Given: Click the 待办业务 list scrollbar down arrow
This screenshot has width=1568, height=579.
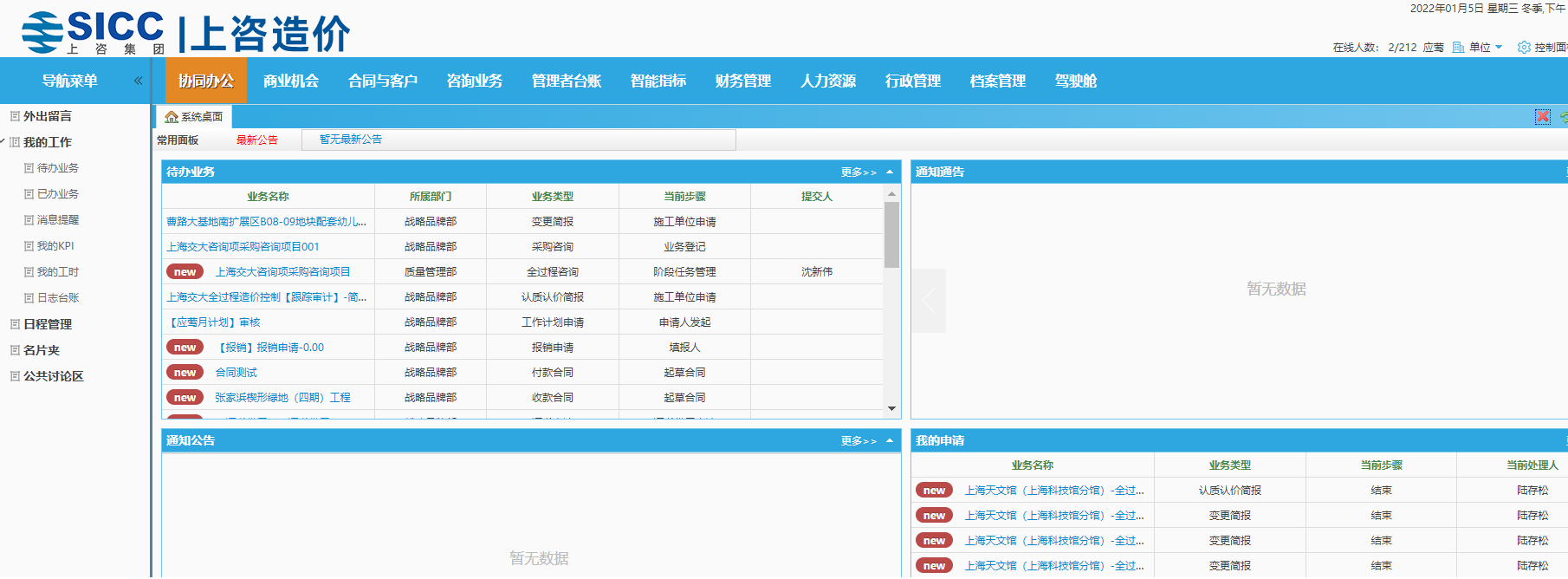Looking at the screenshot, I should 891,408.
